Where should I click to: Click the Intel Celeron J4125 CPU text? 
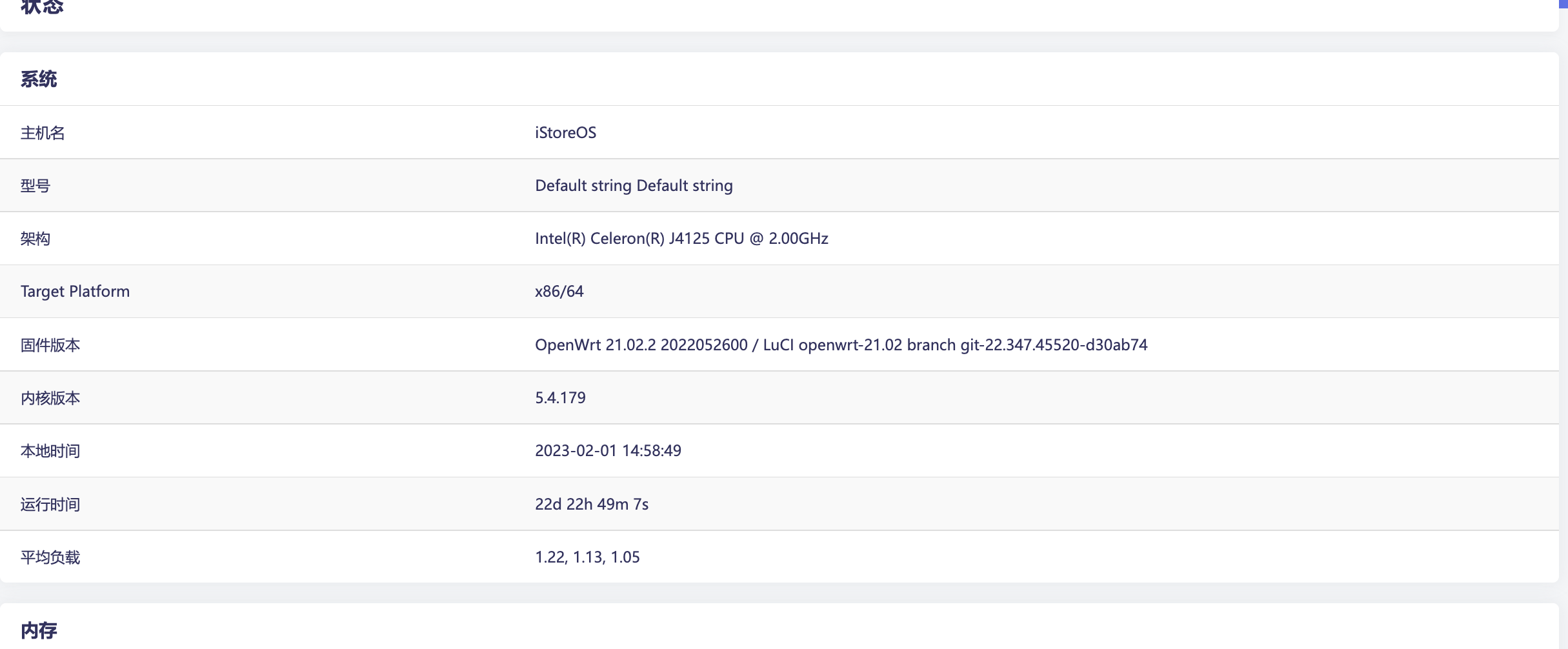(x=681, y=239)
